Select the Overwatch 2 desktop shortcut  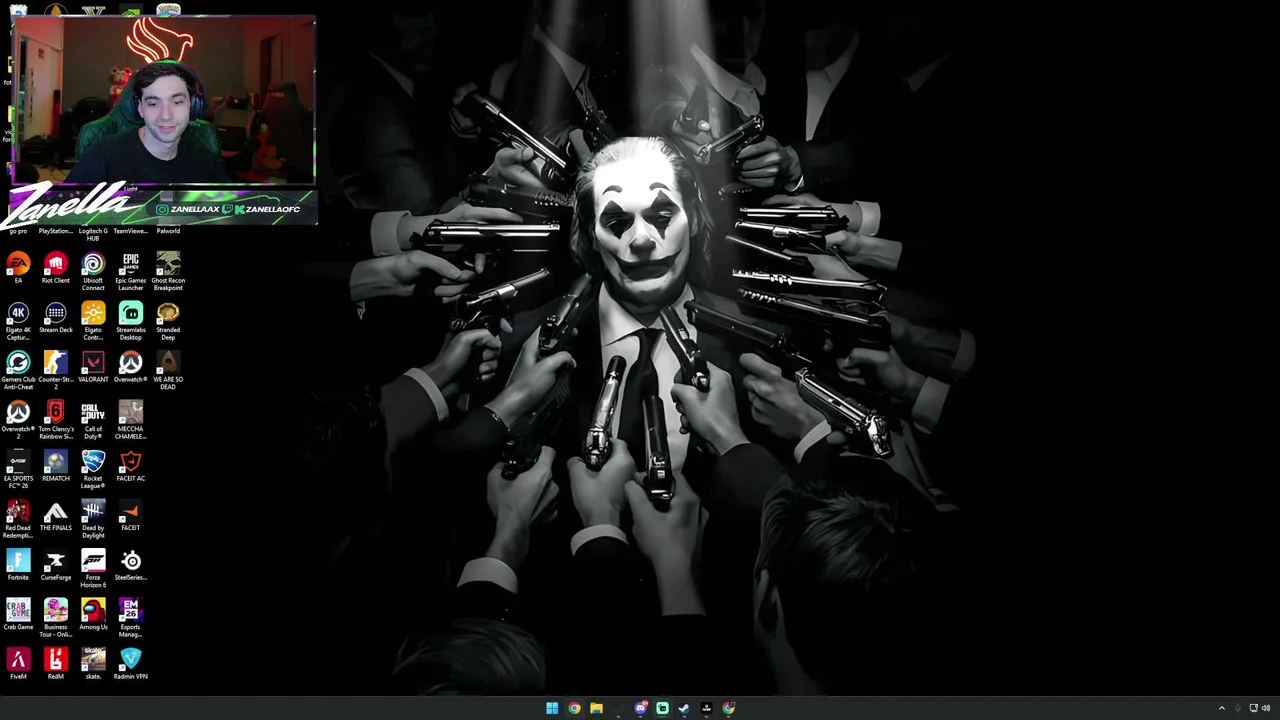coord(18,420)
